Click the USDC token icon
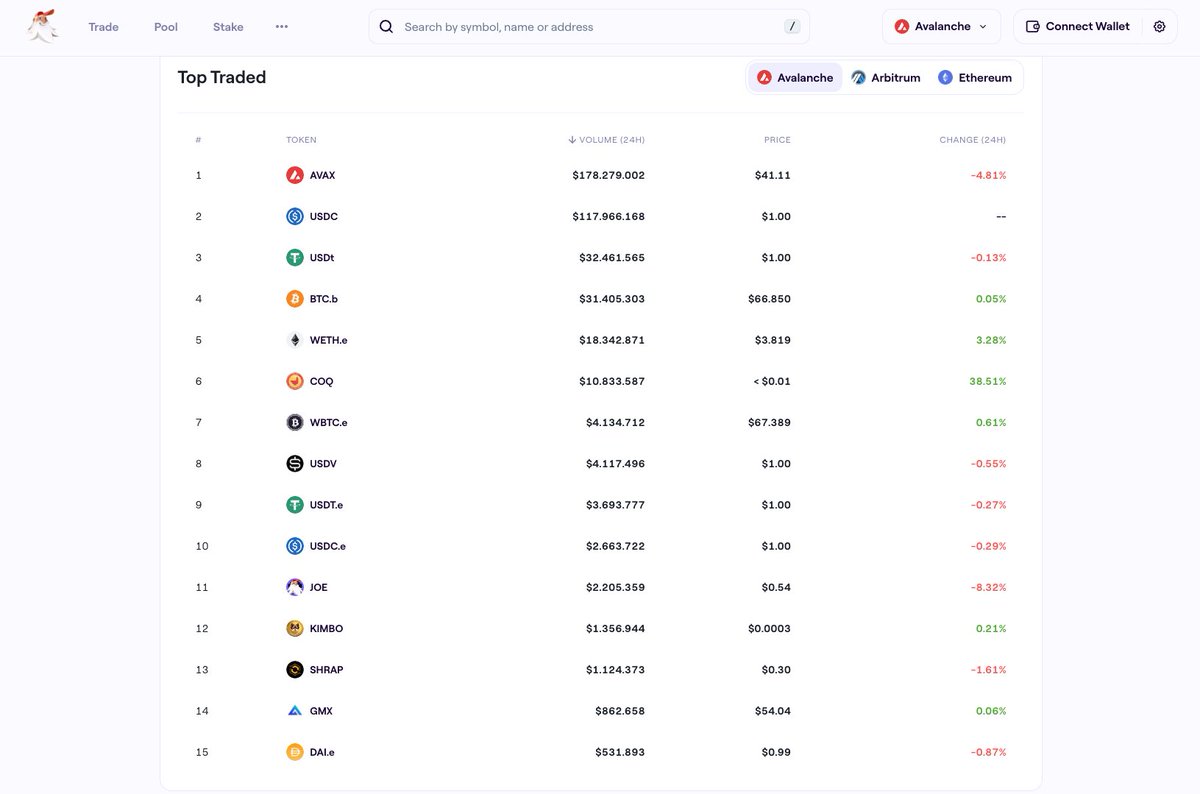The image size is (1200, 794). (x=294, y=216)
